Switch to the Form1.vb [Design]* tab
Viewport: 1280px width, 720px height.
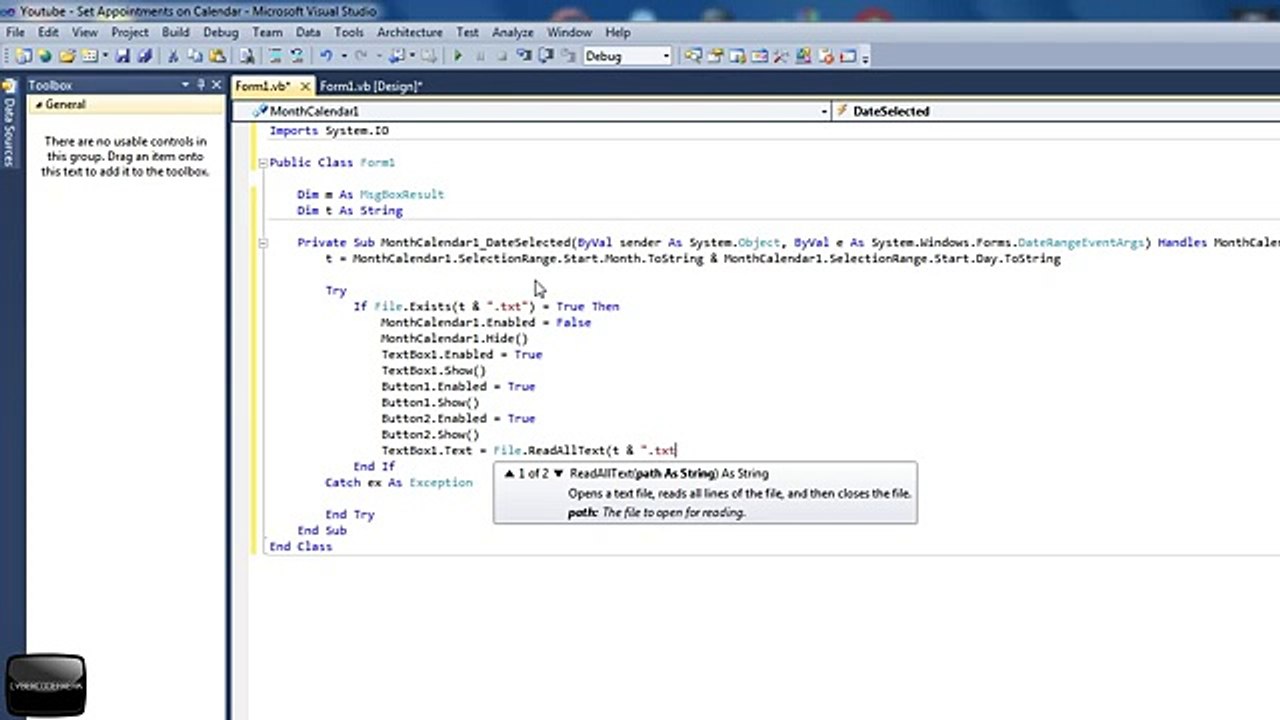click(371, 86)
